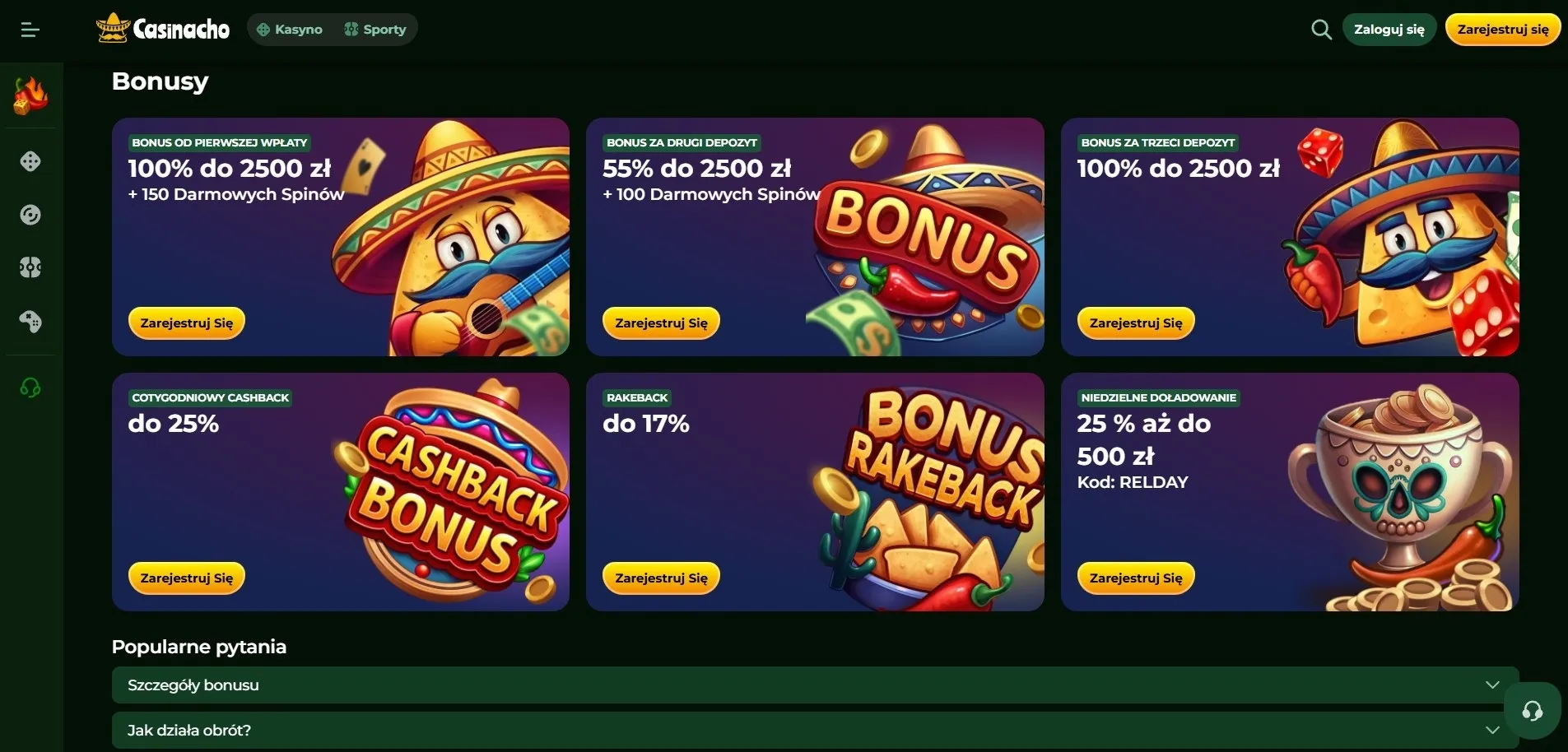
Task: Switch to the Kasyno tab
Action: point(289,30)
